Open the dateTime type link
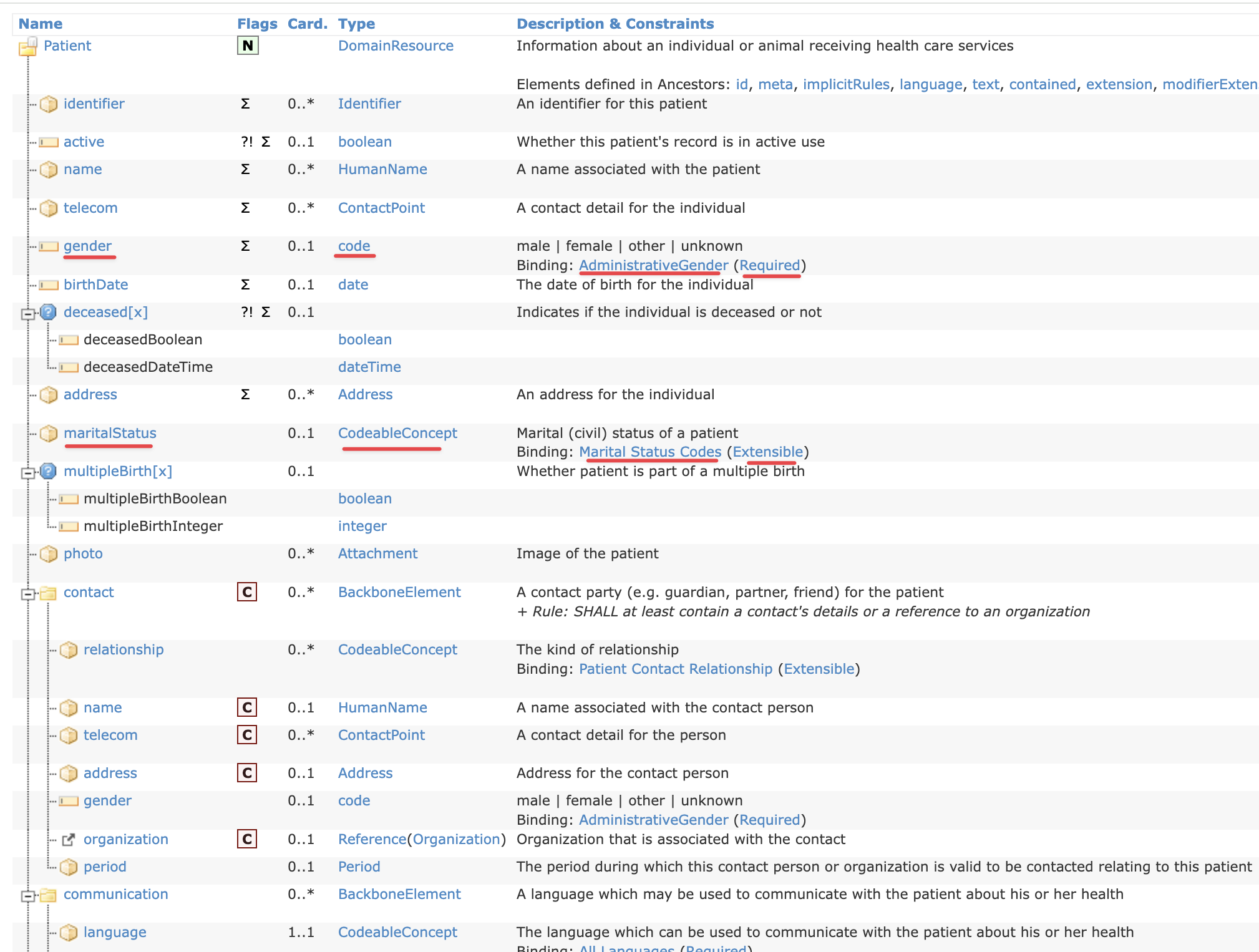 [369, 367]
